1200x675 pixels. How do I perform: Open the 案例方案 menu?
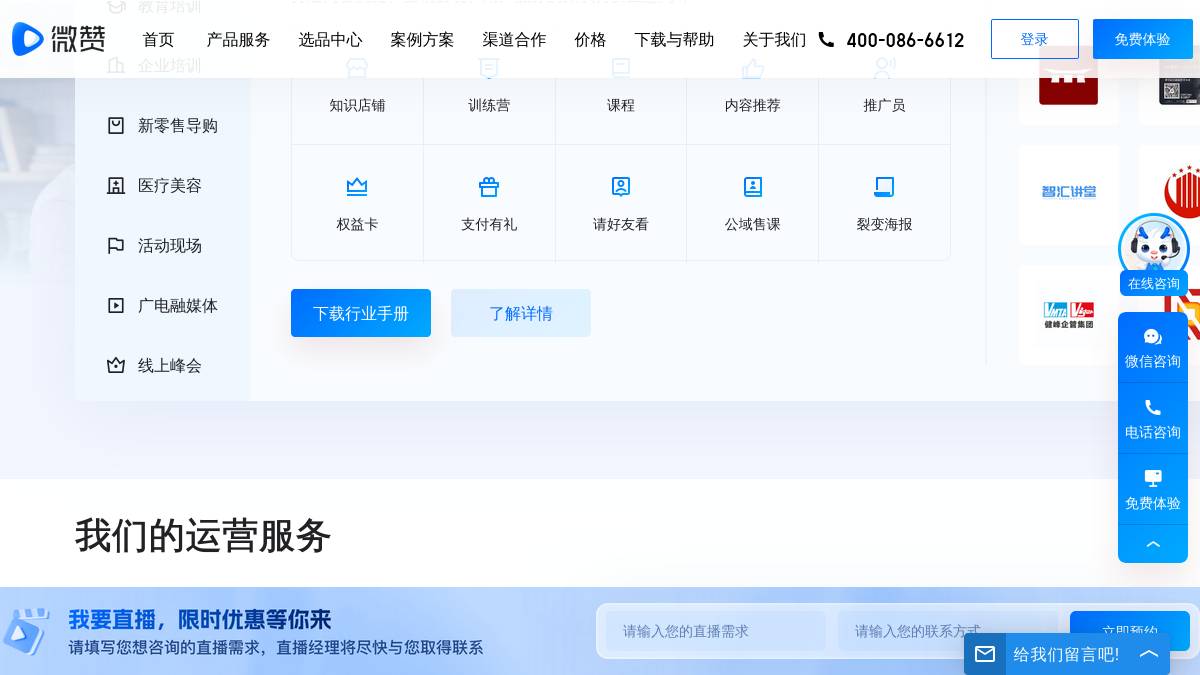[x=422, y=39]
